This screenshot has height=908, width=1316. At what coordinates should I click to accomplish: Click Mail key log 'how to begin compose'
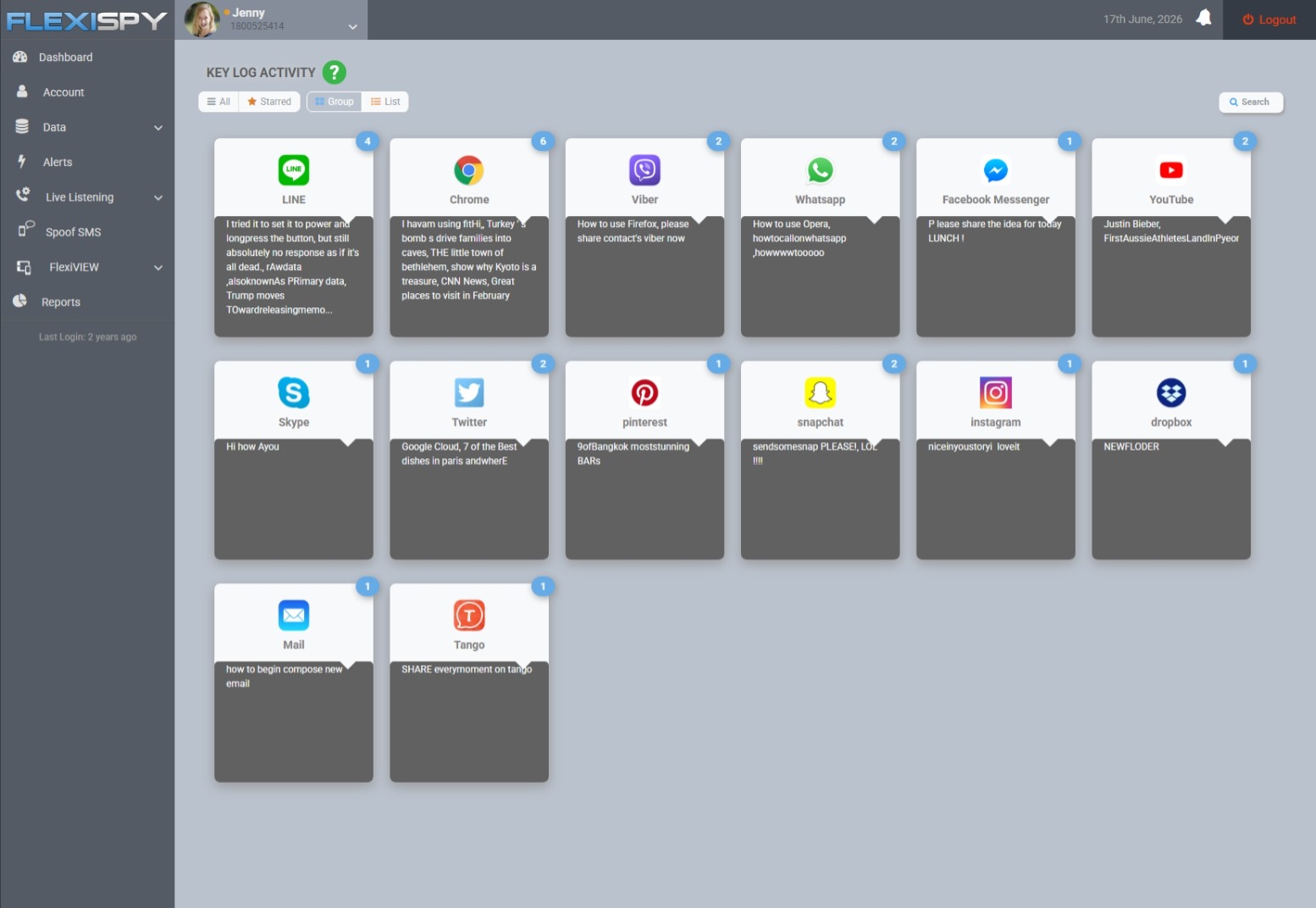[284, 676]
